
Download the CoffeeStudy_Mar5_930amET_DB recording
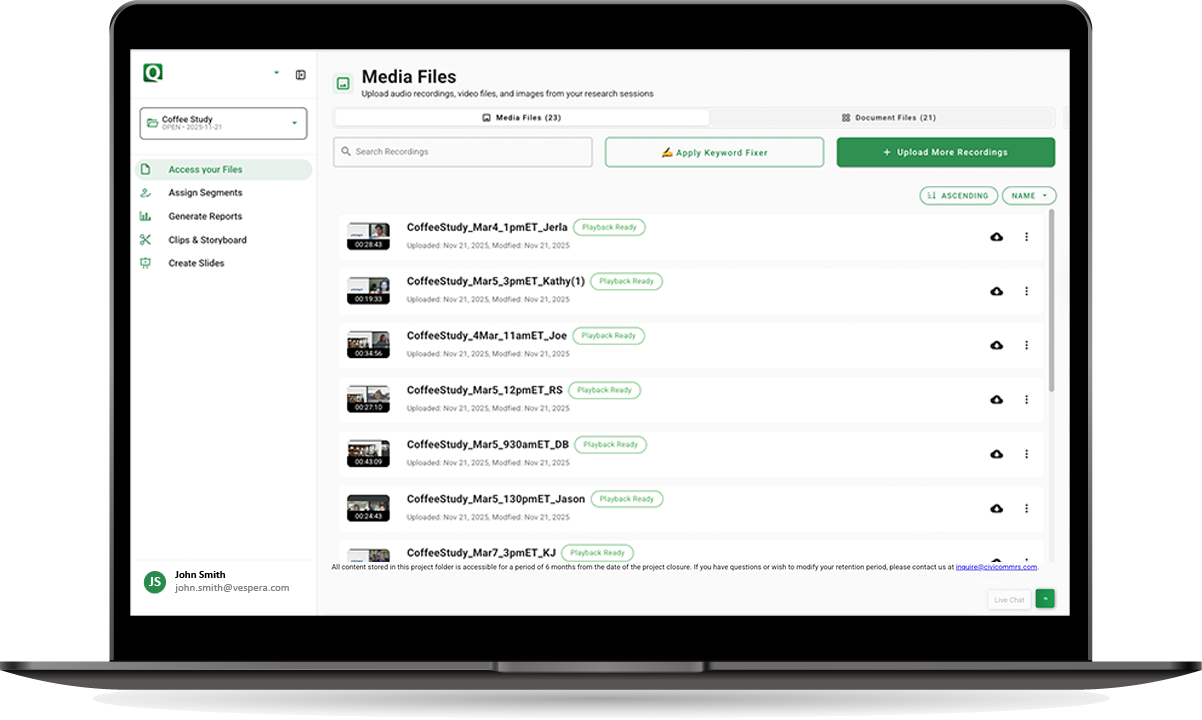996,454
